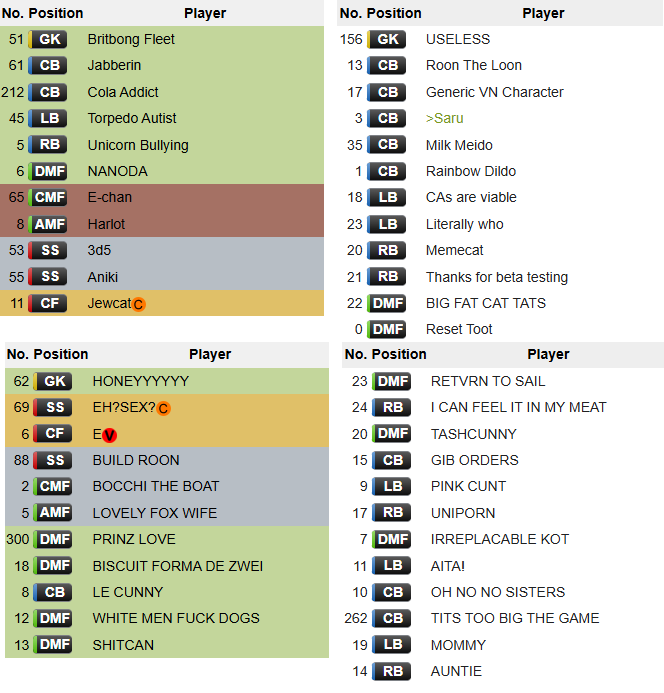The height and width of the screenshot is (693, 664).
Task: Select player name AITA!
Action: point(447,566)
